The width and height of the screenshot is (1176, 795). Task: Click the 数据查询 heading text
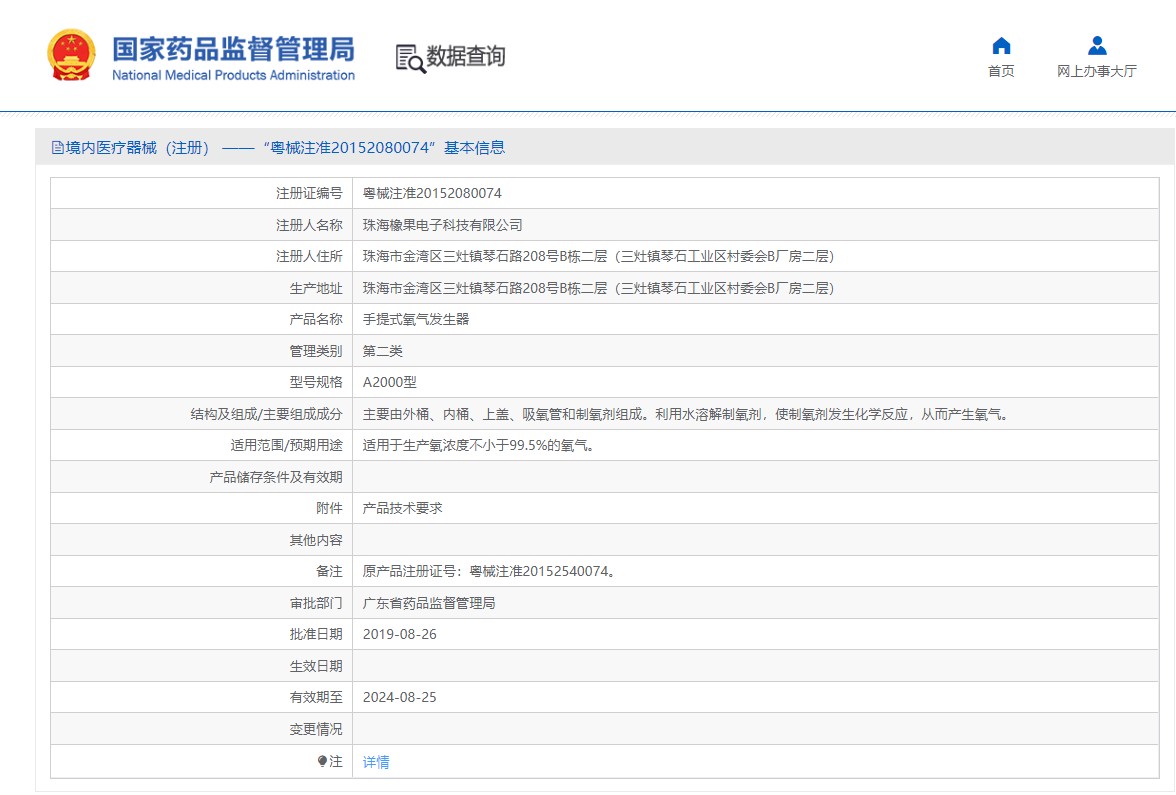point(466,57)
